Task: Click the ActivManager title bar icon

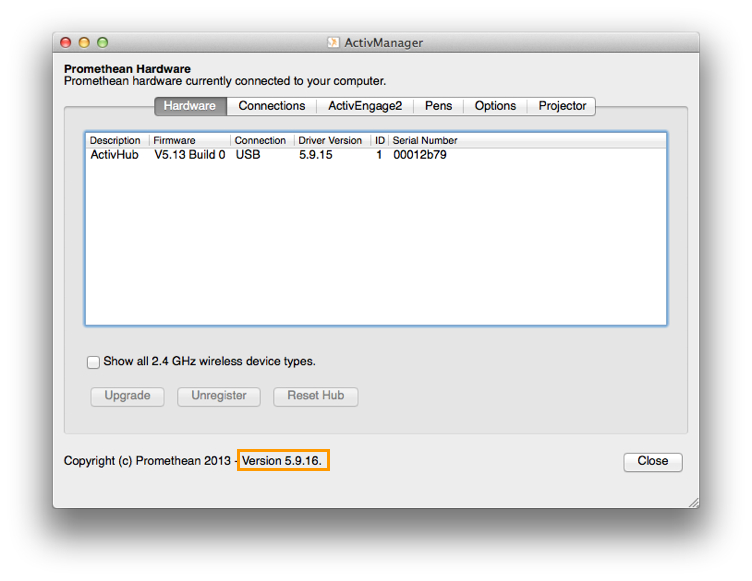Action: click(x=334, y=43)
